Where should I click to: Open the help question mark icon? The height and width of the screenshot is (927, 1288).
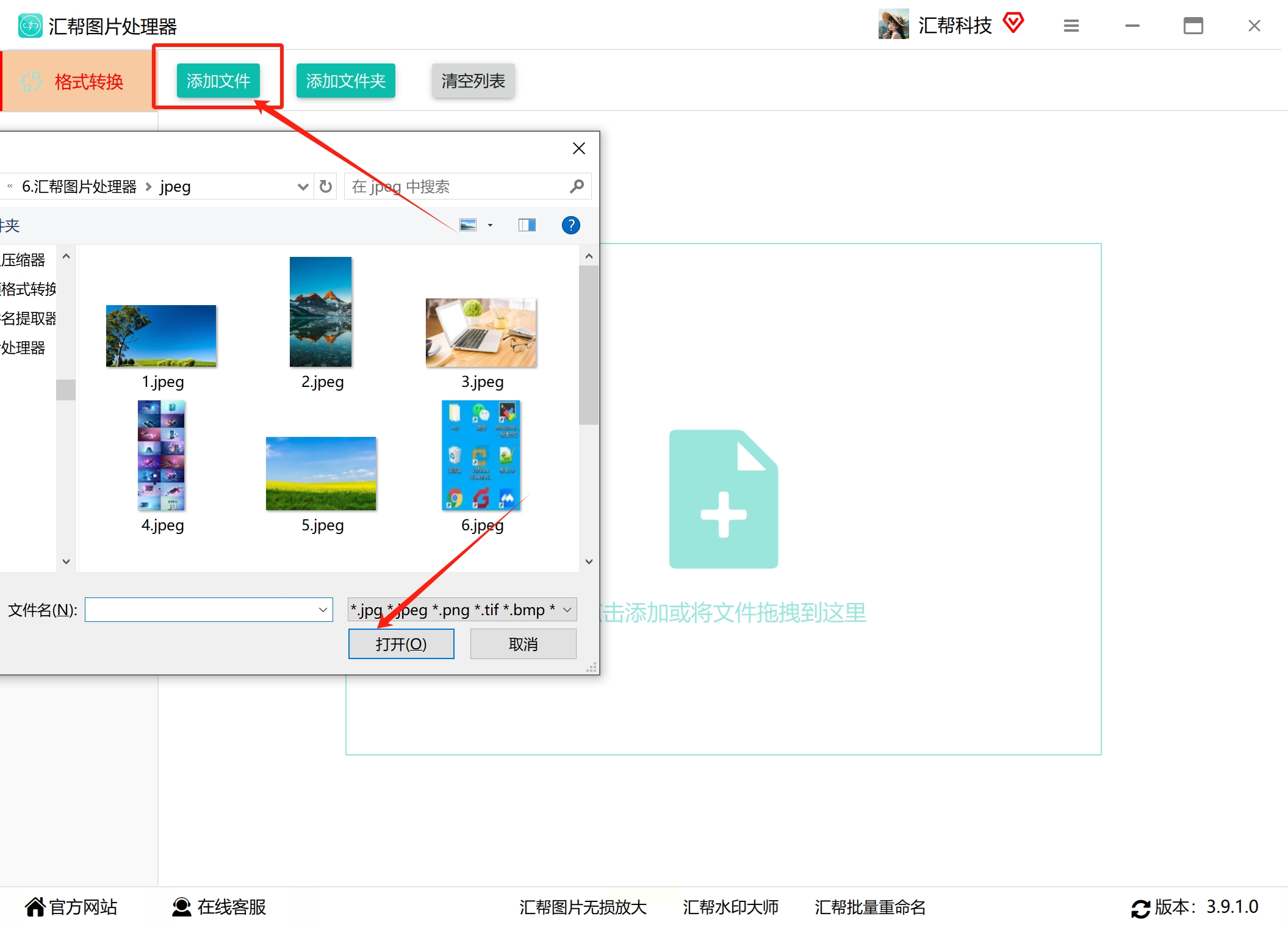pos(570,225)
